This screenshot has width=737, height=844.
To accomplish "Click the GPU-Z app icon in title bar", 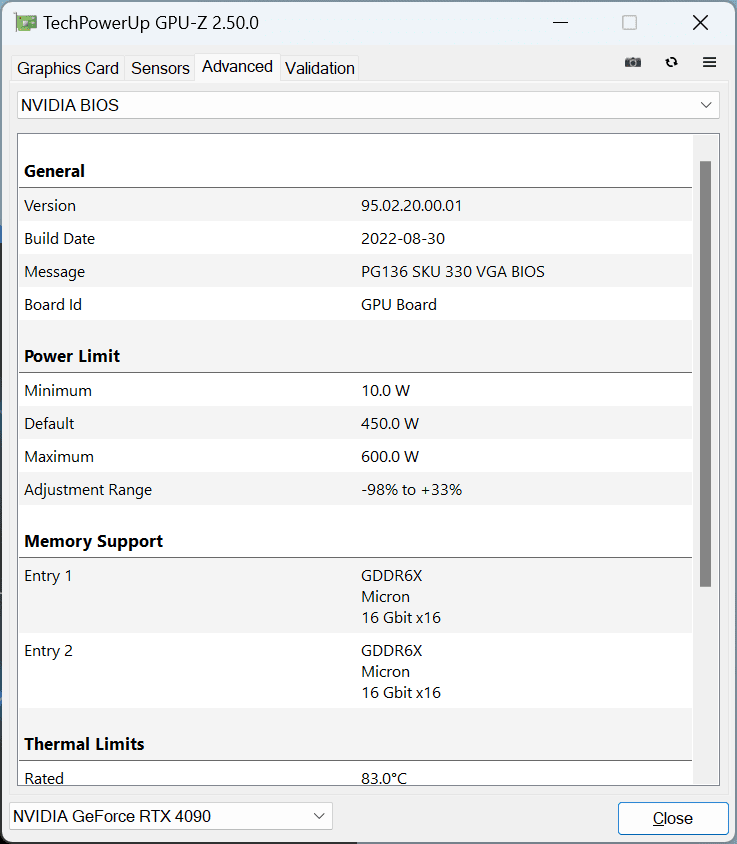I will tap(26, 22).
